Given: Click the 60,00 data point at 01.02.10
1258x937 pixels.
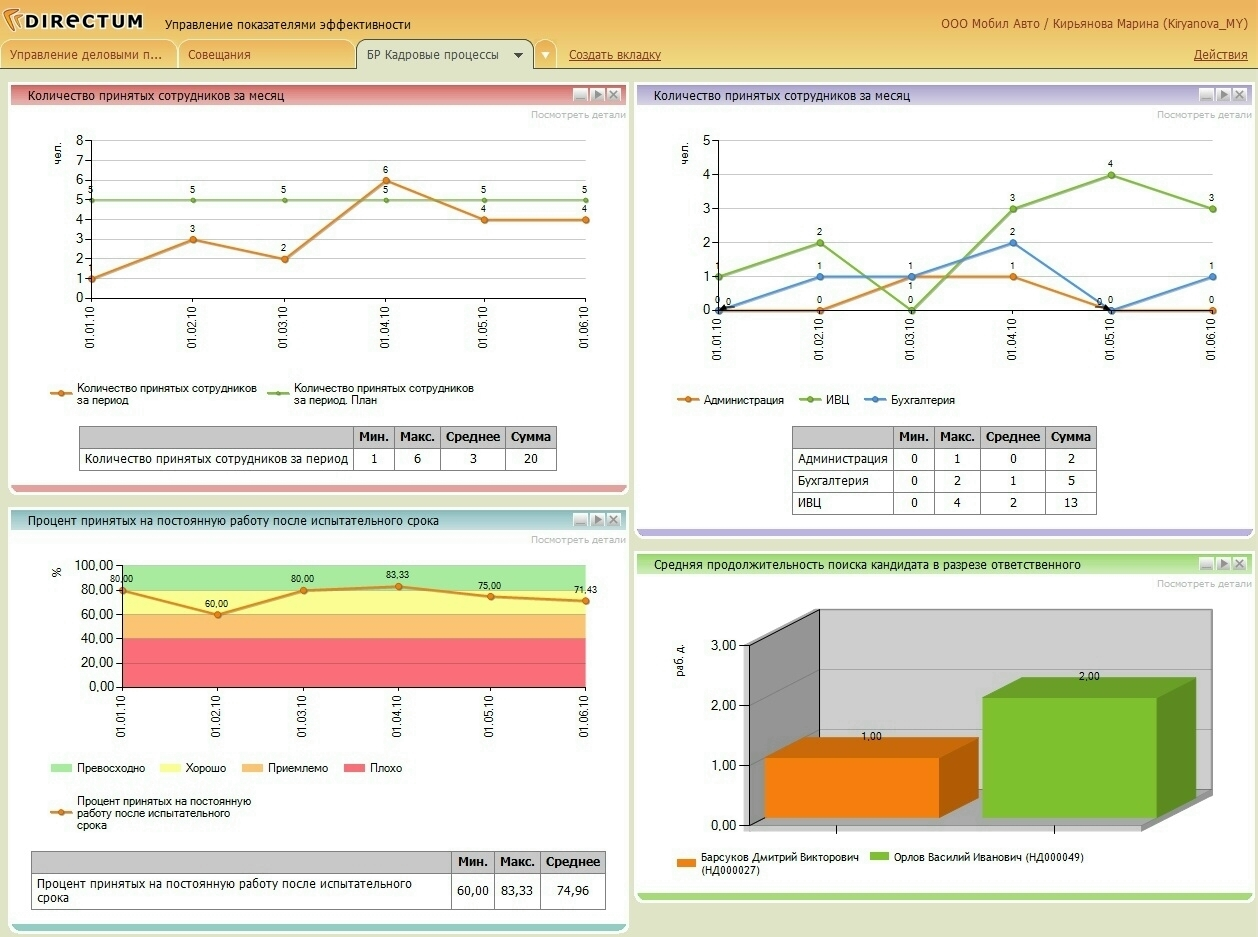Looking at the screenshot, I should pyautogui.click(x=216, y=614).
